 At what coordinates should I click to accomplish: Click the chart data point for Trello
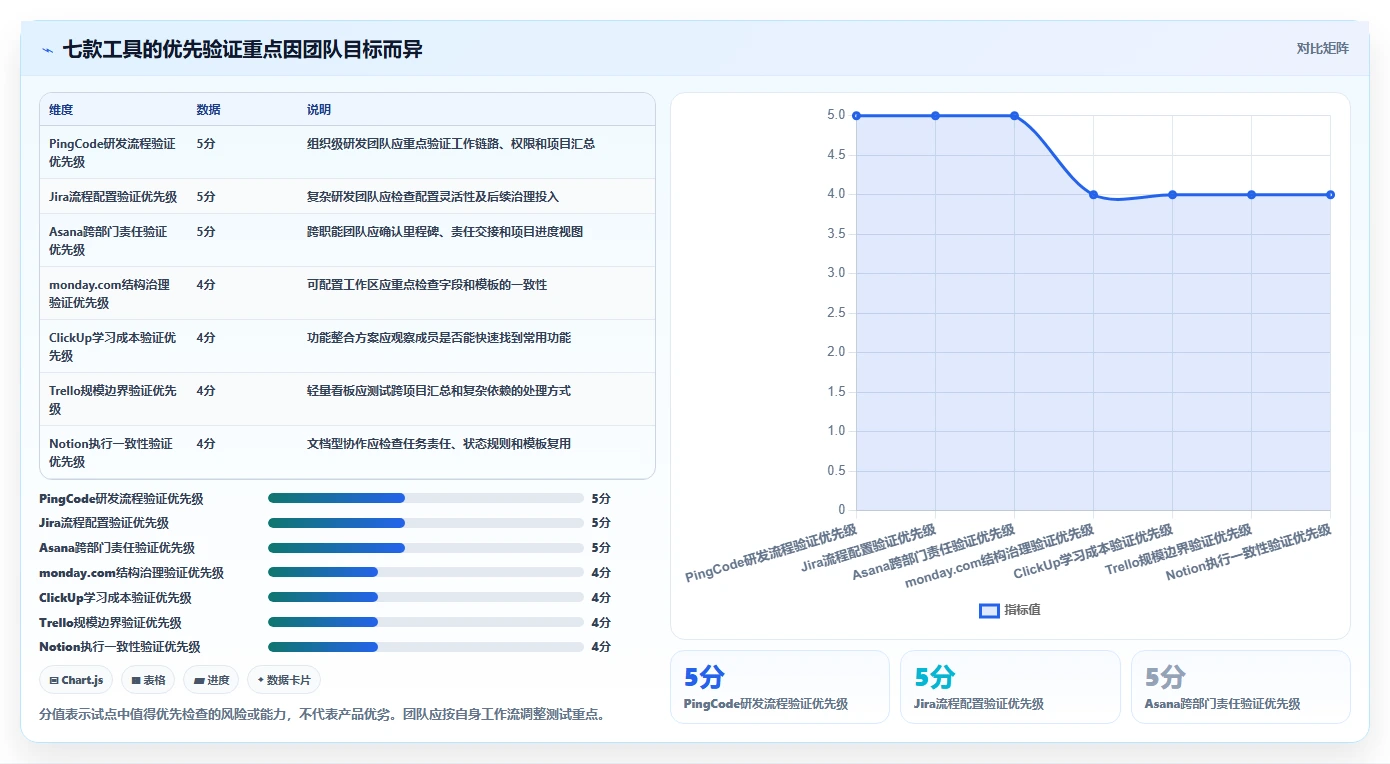tap(1251, 195)
